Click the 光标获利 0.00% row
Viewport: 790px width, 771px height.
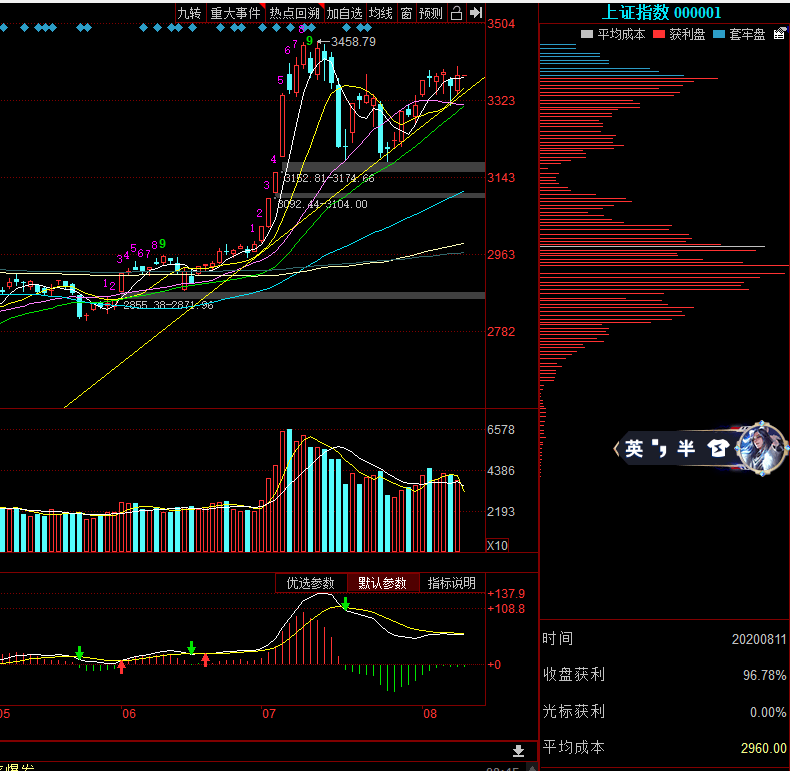(664, 712)
